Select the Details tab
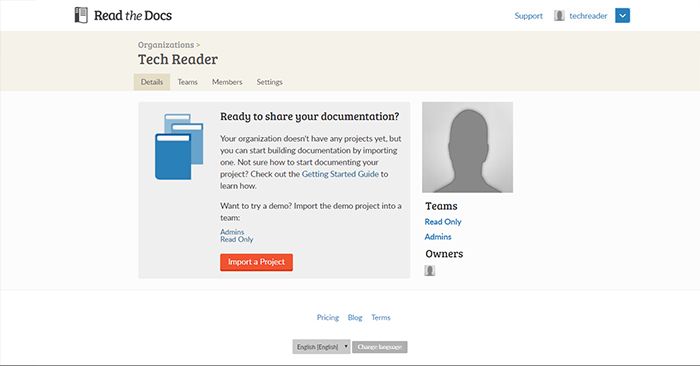The image size is (700, 366). pos(152,82)
